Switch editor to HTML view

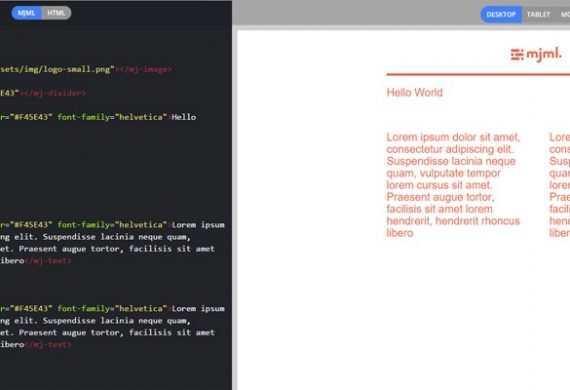point(56,13)
